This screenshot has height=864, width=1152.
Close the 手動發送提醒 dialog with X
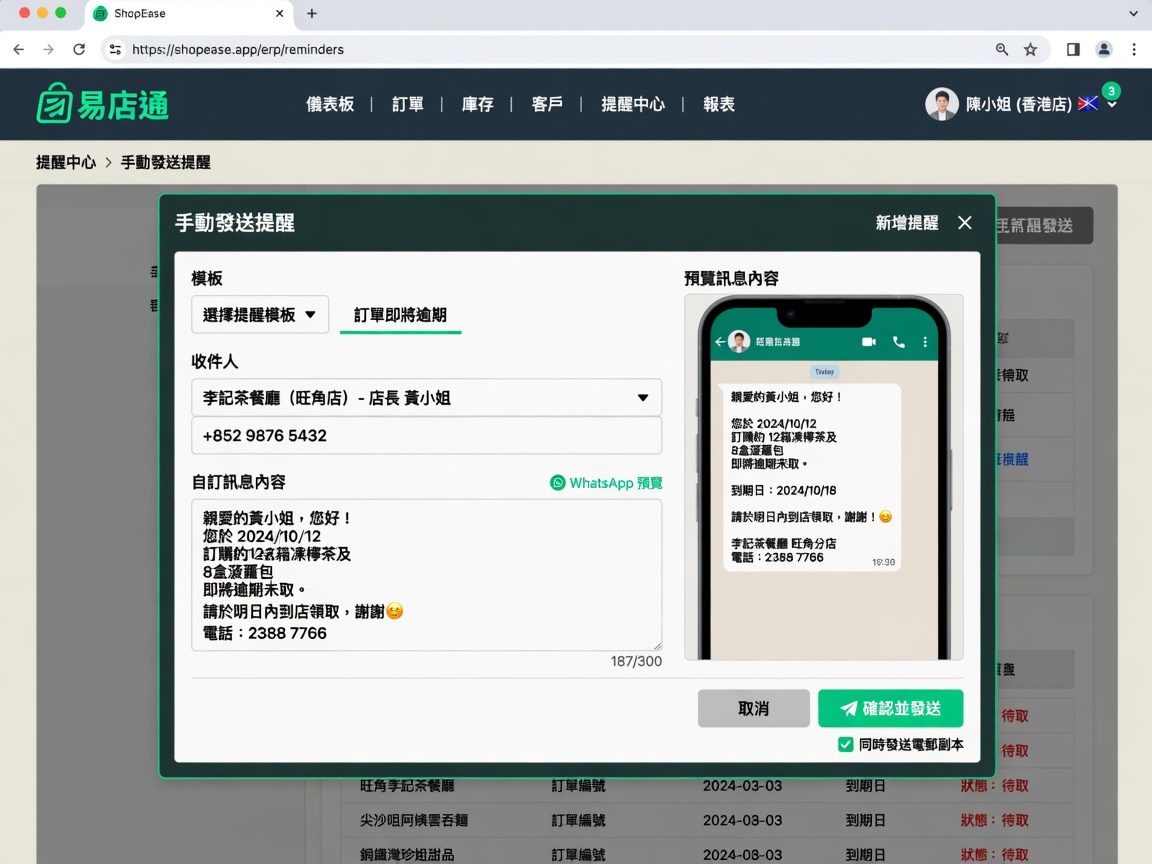tap(965, 223)
